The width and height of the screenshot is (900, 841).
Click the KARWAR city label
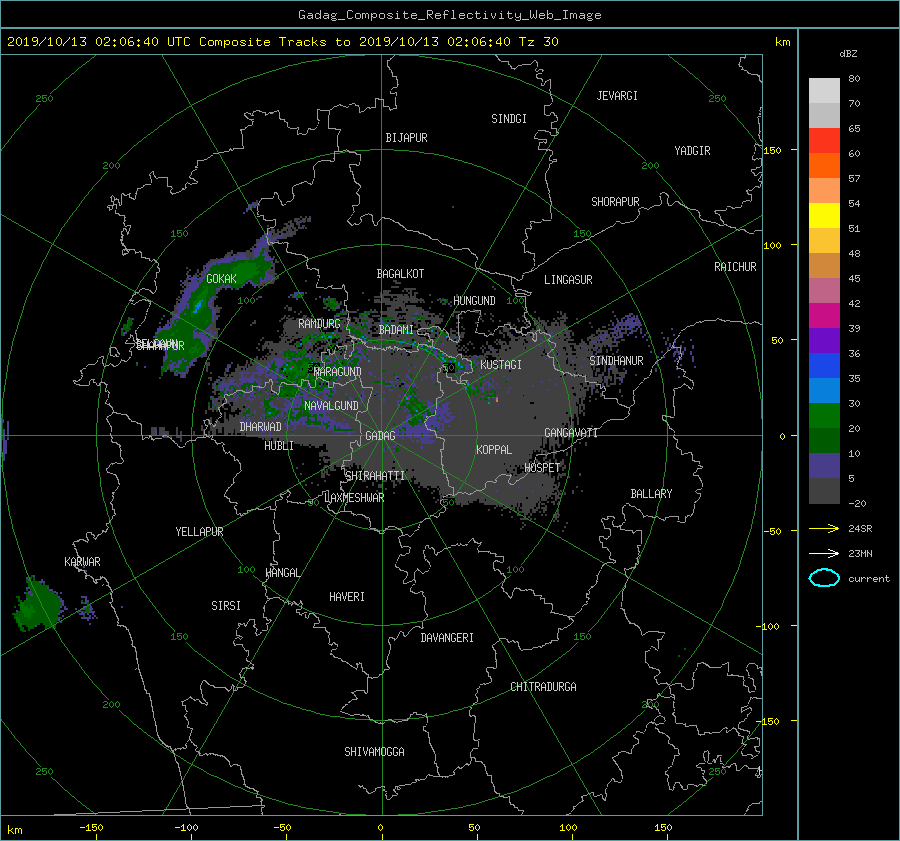[x=82, y=562]
